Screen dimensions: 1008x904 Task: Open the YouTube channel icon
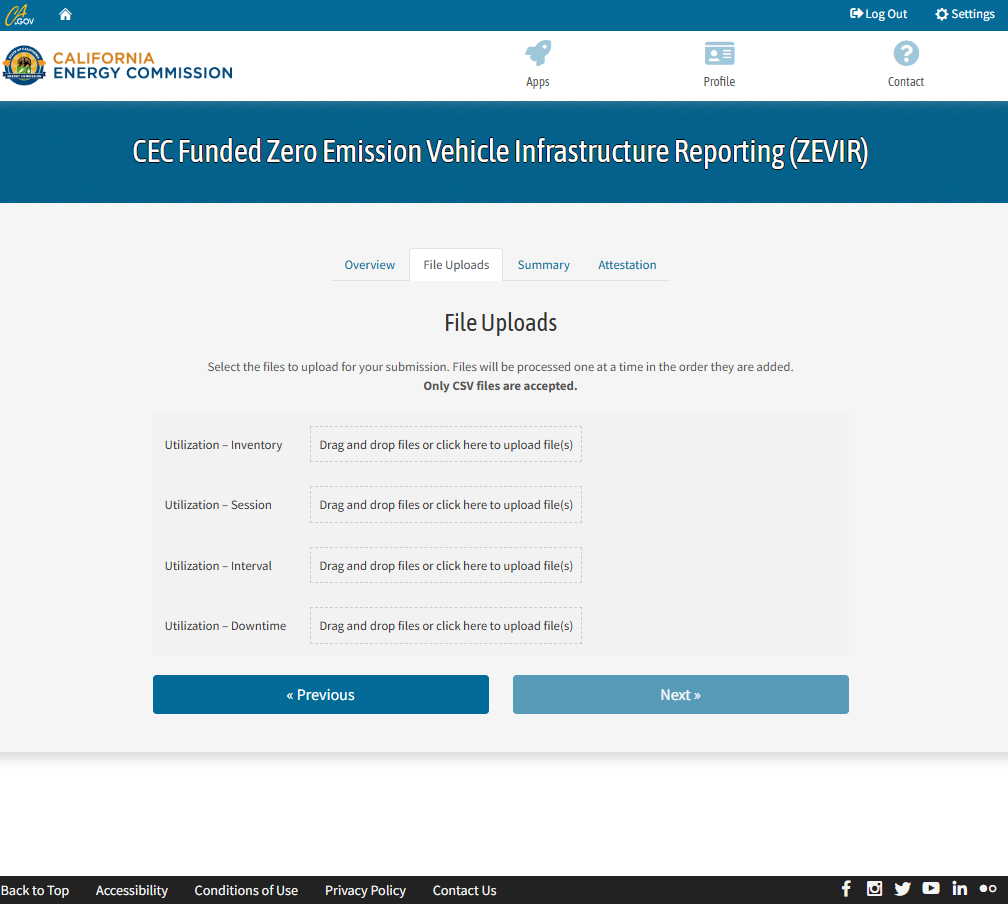[x=930, y=888]
